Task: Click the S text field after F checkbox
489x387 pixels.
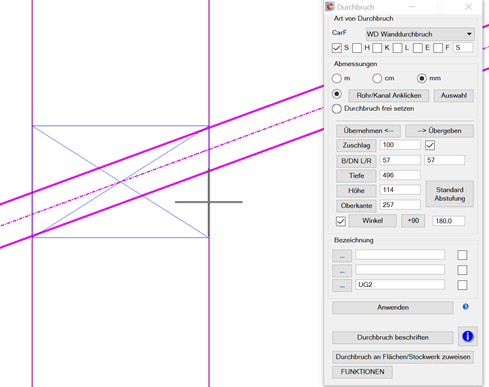Action: [463, 48]
